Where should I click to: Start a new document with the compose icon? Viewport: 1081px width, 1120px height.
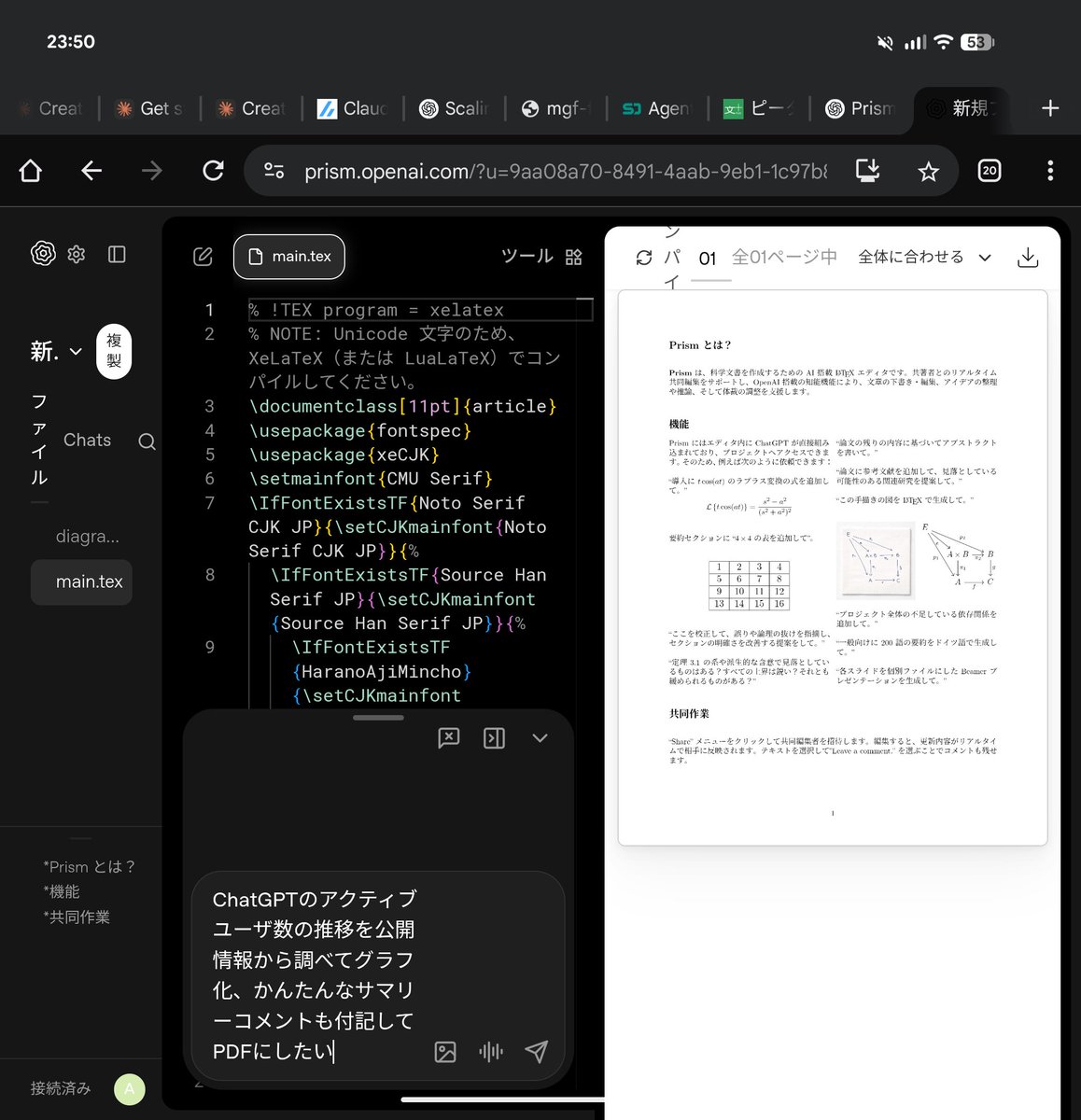(202, 256)
